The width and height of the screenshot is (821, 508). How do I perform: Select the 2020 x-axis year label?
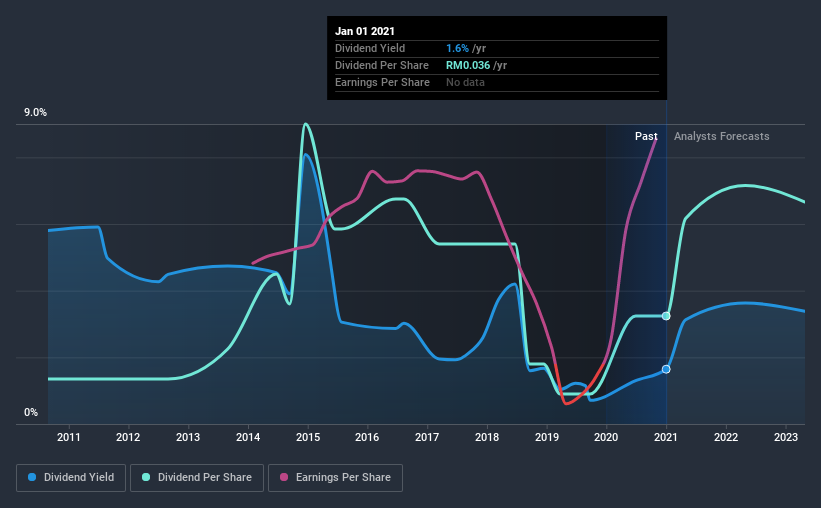pyautogui.click(x=606, y=437)
